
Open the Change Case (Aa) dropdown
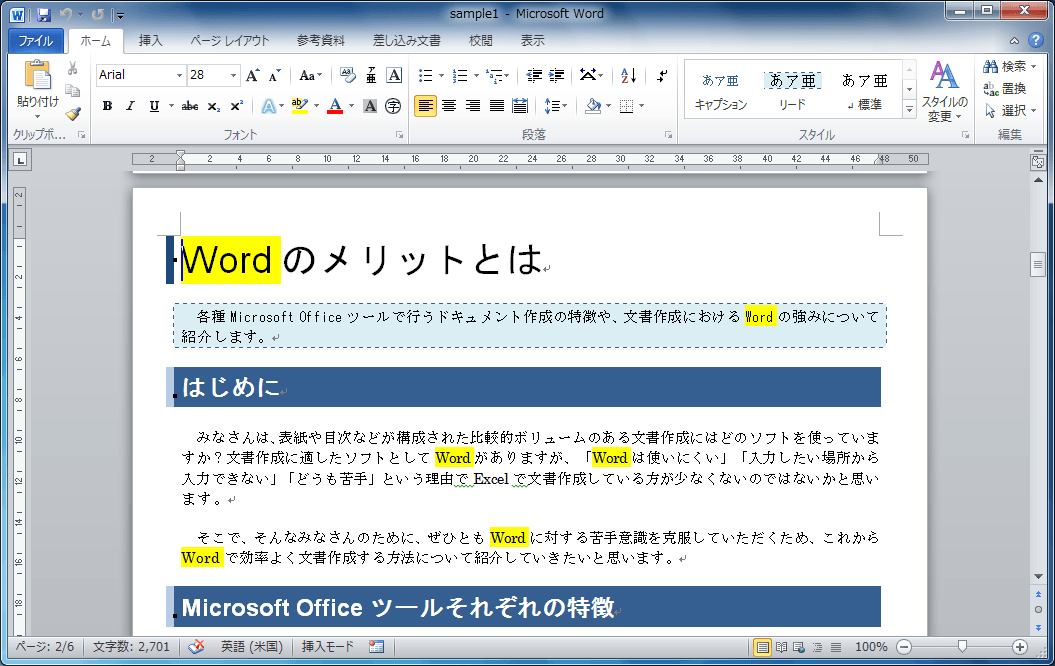pyautogui.click(x=311, y=75)
